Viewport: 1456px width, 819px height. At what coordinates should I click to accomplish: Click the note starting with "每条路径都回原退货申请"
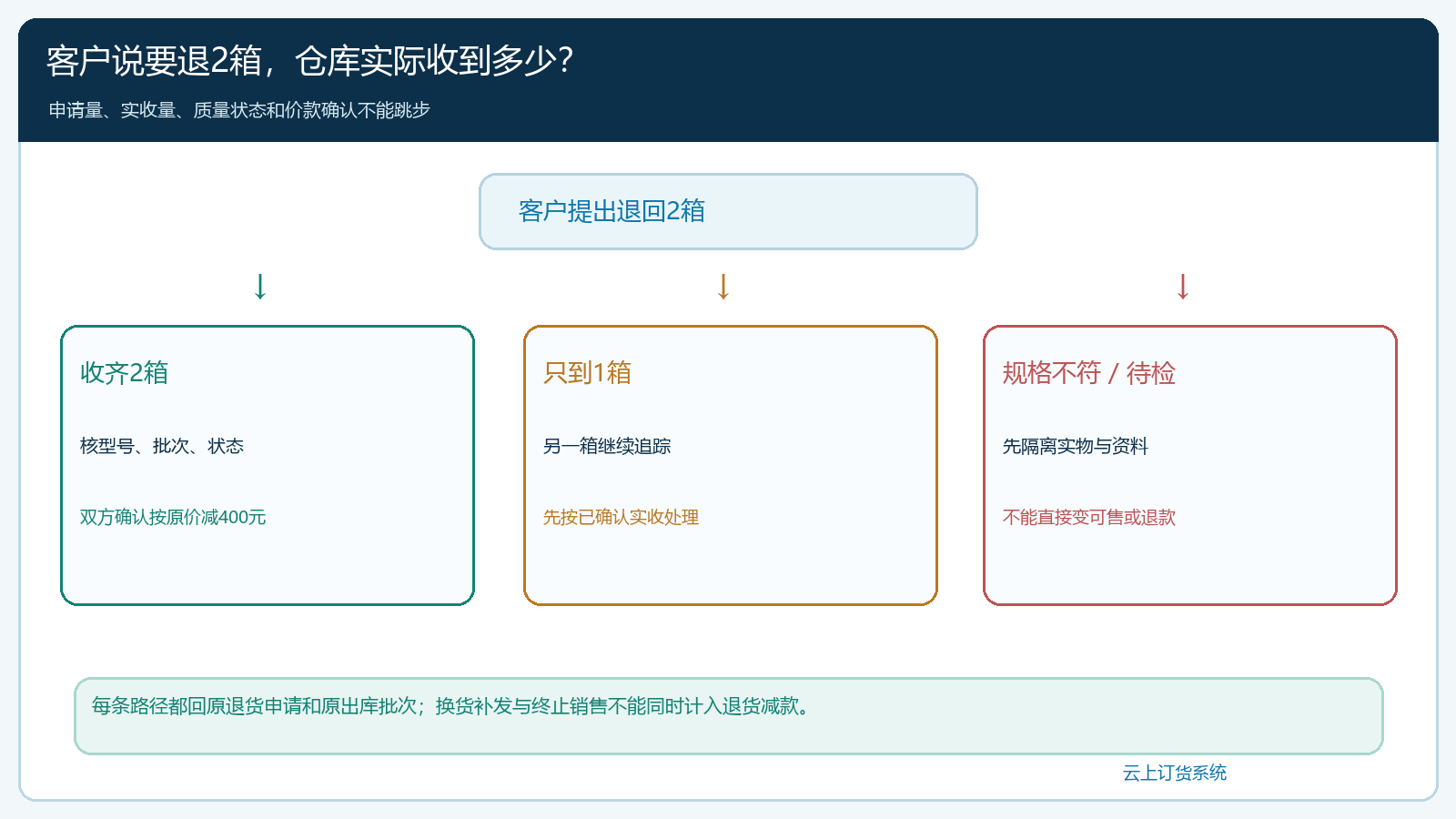click(450, 706)
